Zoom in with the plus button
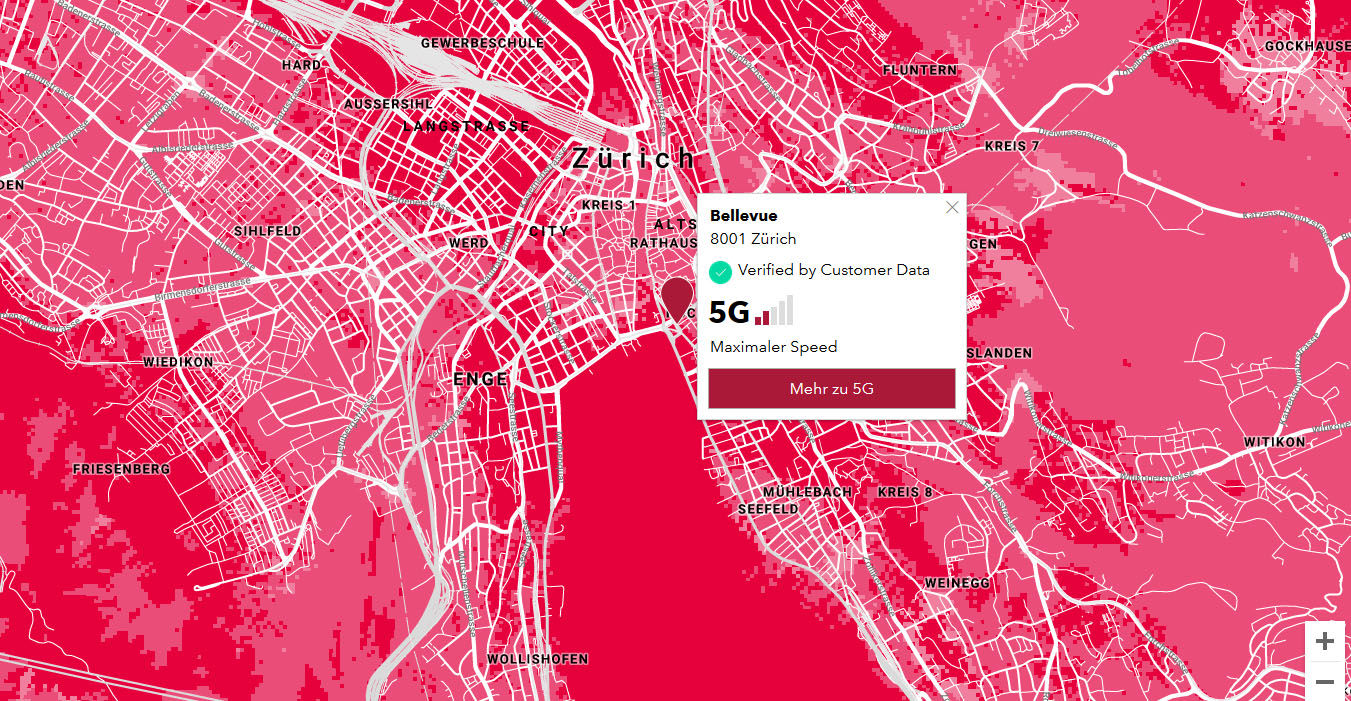 (1325, 641)
